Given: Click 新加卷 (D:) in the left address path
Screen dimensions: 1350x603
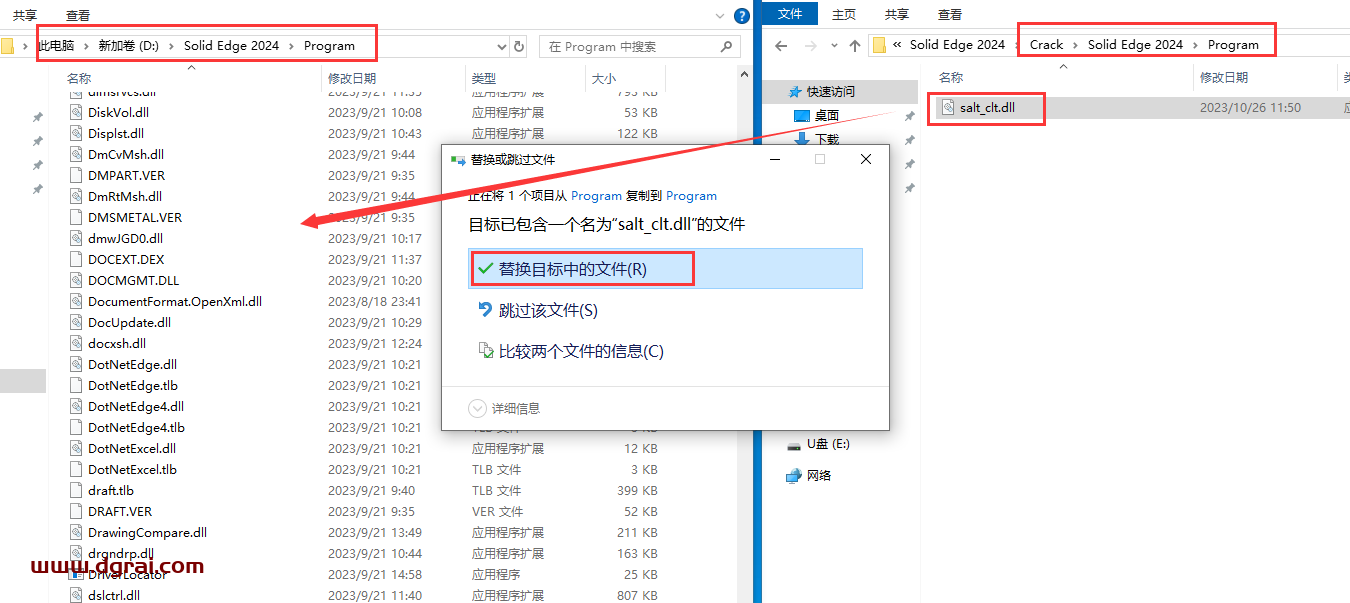Looking at the screenshot, I should 128,46.
